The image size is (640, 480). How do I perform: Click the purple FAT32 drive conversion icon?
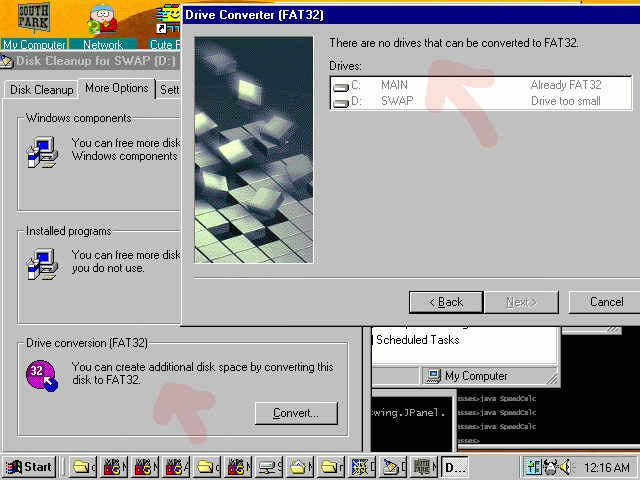[42, 376]
